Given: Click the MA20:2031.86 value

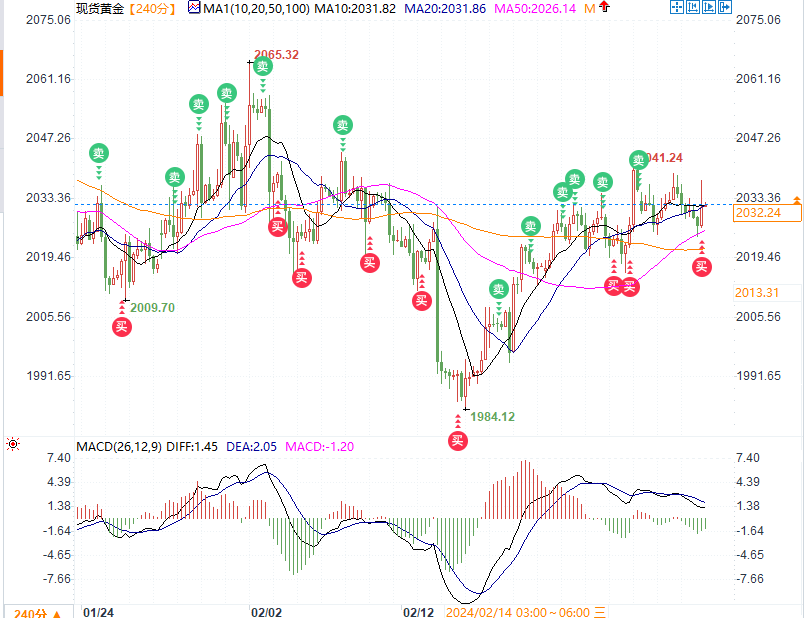Looking at the screenshot, I should (x=445, y=8).
